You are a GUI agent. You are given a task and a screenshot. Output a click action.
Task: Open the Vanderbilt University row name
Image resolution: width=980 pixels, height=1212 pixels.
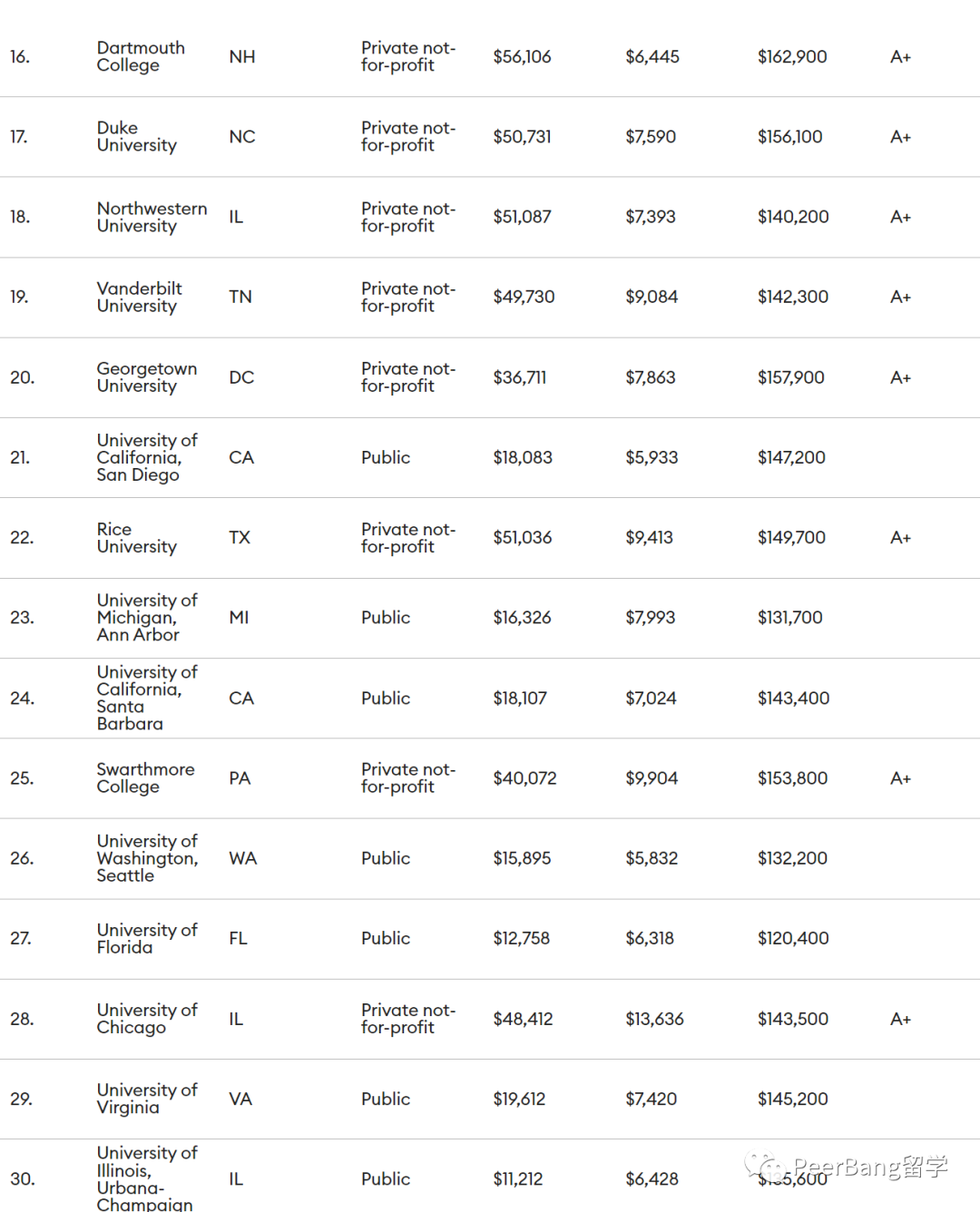139,297
